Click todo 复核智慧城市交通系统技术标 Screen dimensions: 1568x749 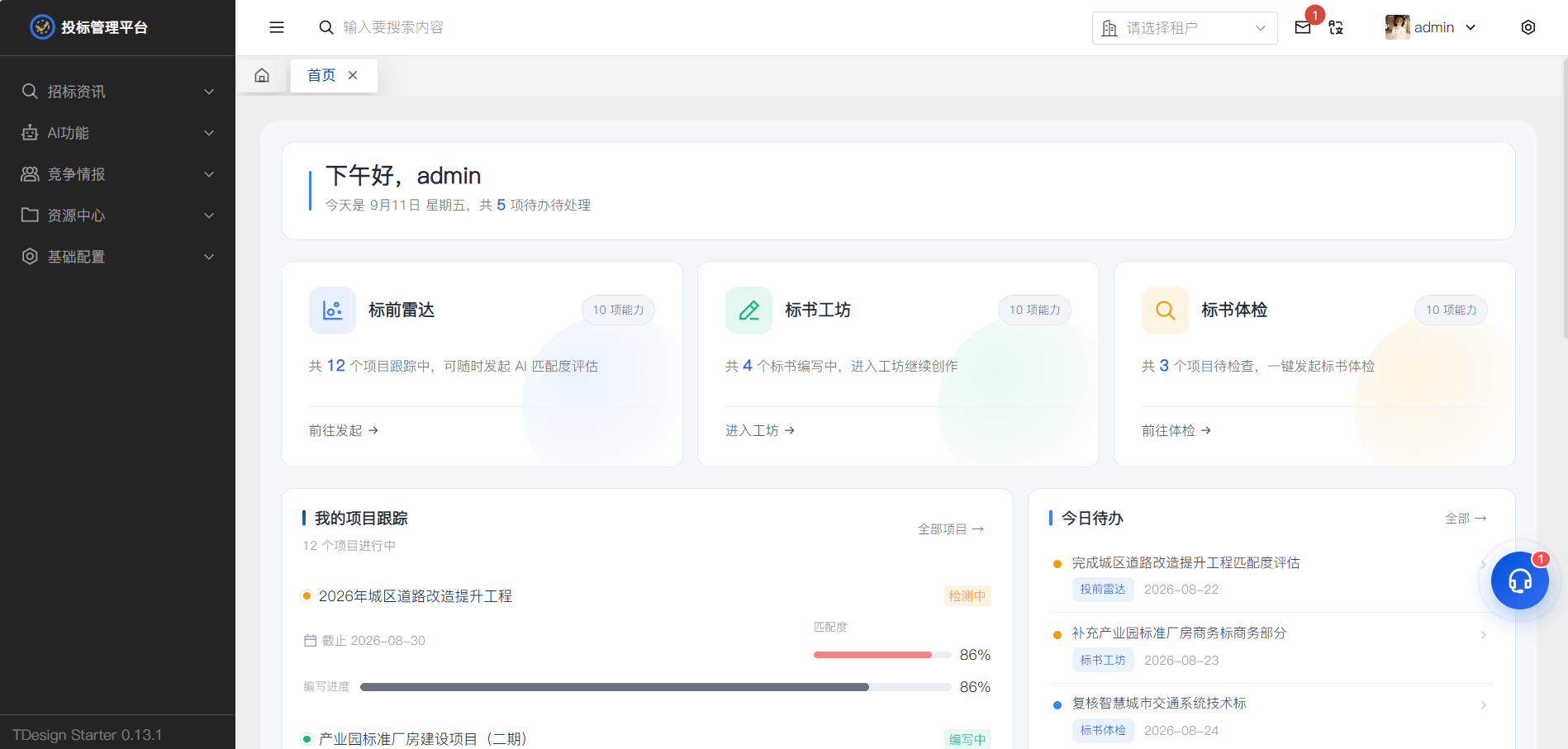(x=1159, y=704)
